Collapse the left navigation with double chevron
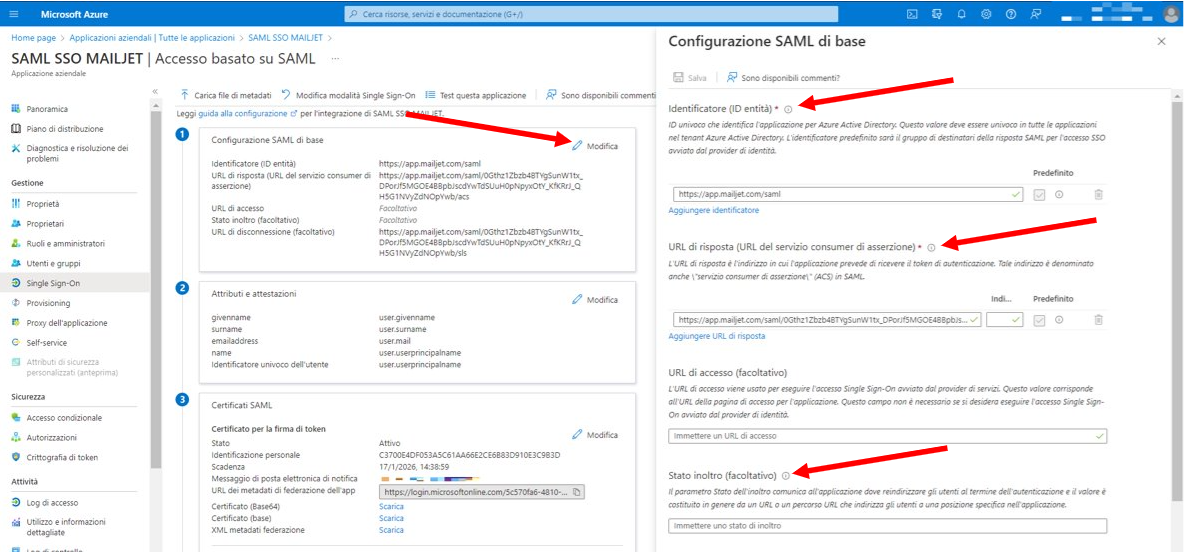 (156, 91)
